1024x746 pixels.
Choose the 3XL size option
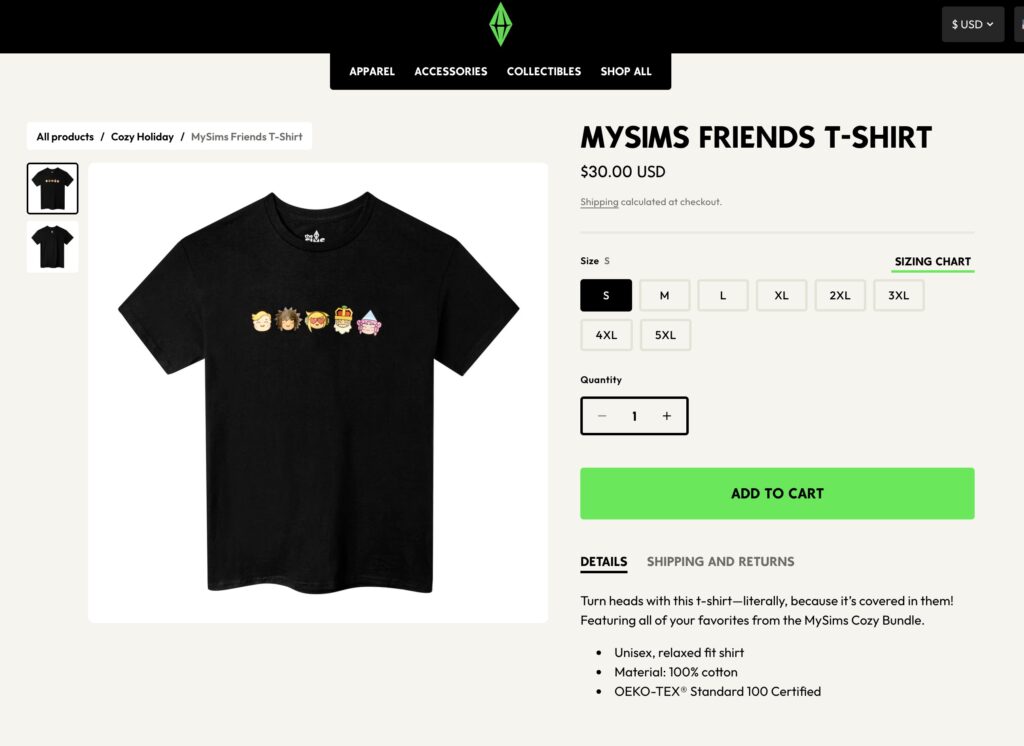point(898,296)
